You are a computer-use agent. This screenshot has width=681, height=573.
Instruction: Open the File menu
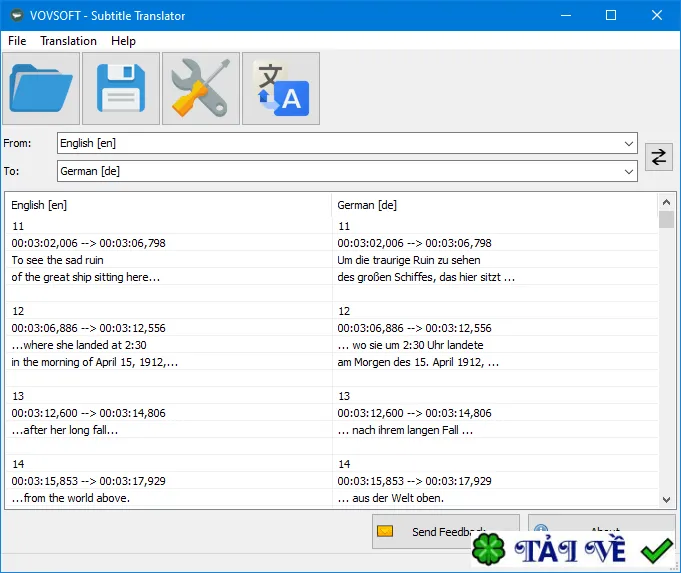[17, 41]
